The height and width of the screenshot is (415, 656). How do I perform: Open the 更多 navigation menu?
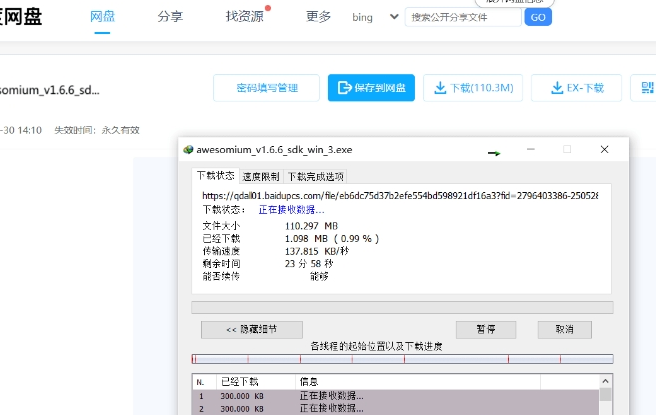[318, 17]
